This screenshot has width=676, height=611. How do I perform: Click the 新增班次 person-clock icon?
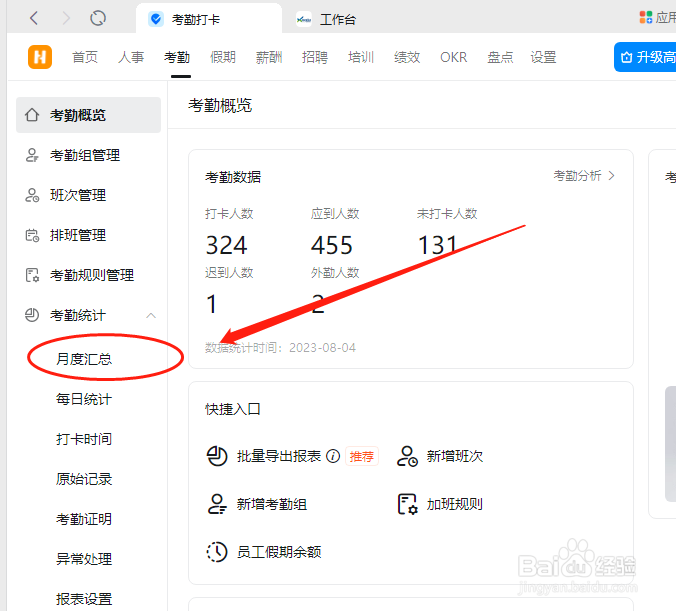pyautogui.click(x=407, y=456)
